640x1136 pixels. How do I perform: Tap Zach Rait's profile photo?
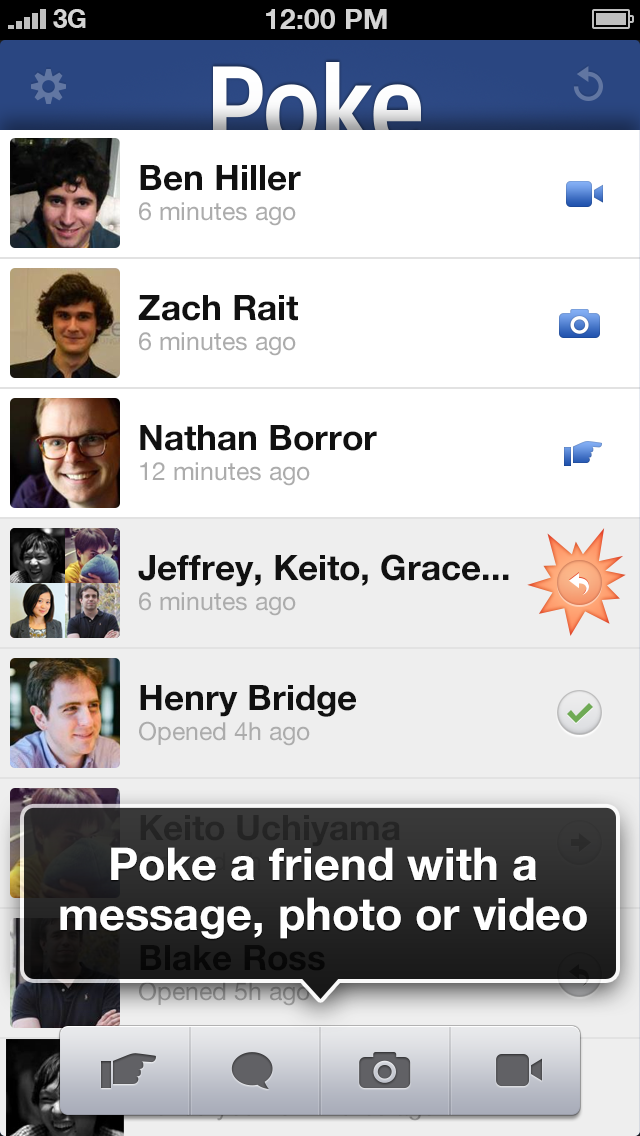pyautogui.click(x=65, y=323)
